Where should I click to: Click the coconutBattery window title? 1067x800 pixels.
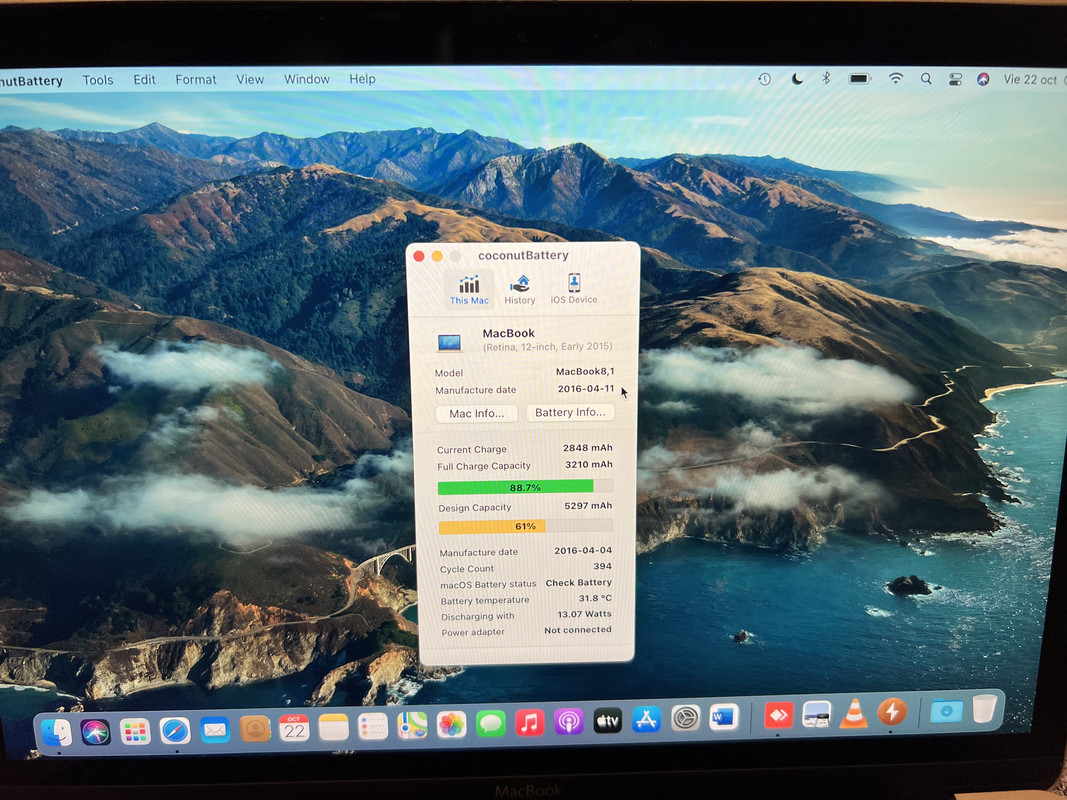click(523, 255)
